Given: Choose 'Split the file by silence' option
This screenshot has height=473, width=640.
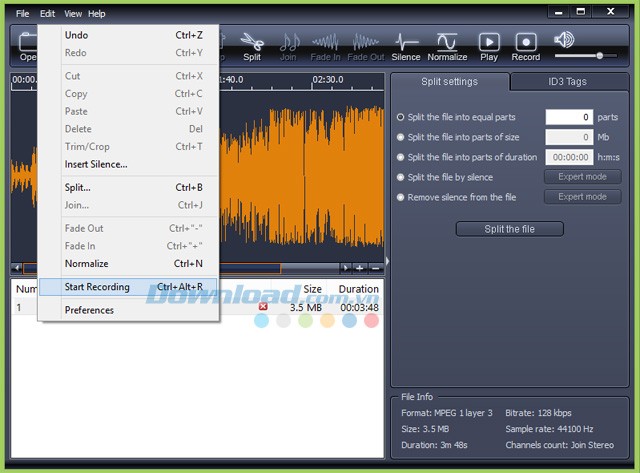Looking at the screenshot, I should [401, 177].
